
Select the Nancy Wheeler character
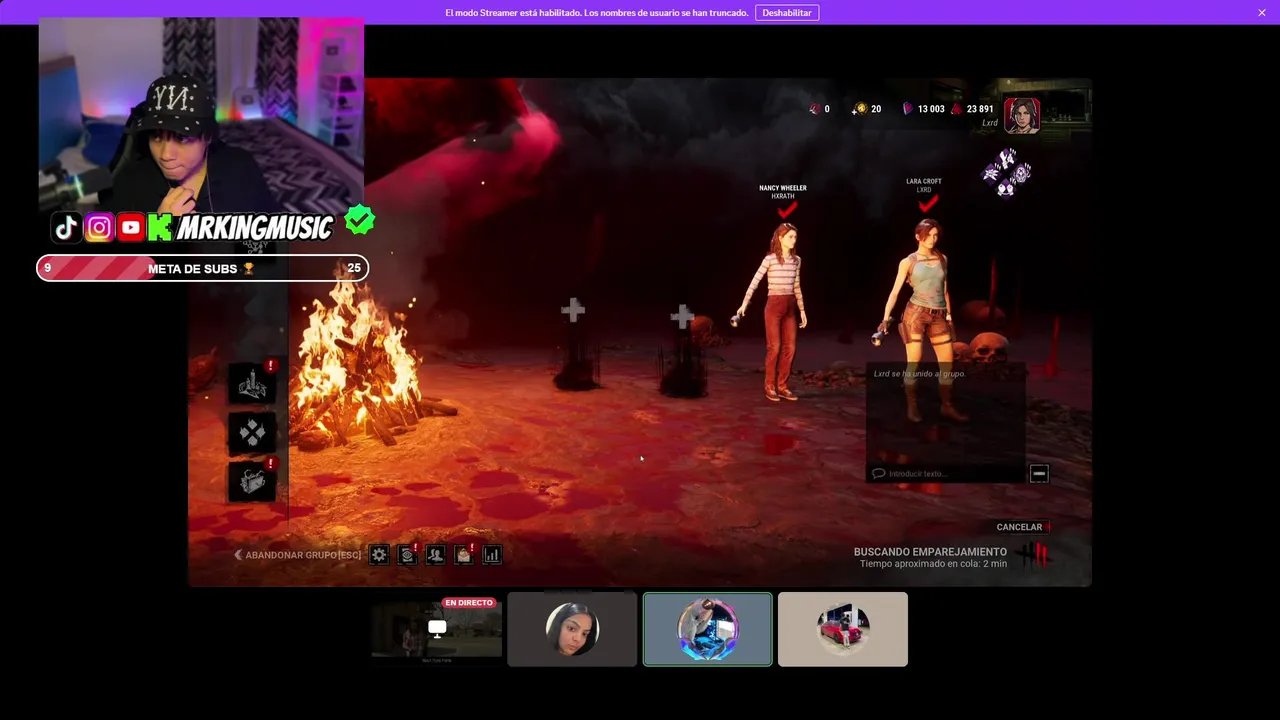pyautogui.click(x=777, y=310)
